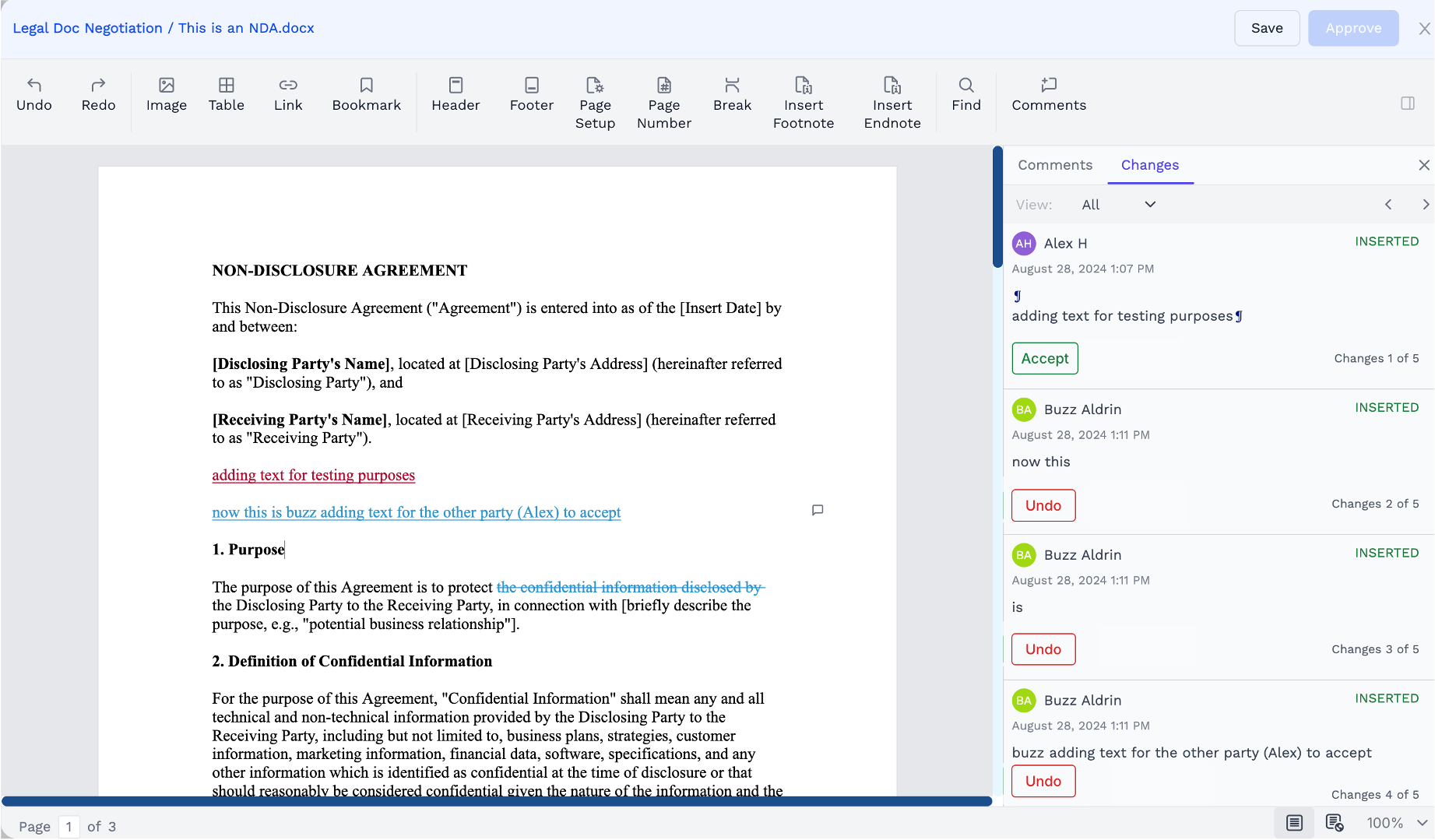
Task: Click the Approve button
Action: (1353, 28)
